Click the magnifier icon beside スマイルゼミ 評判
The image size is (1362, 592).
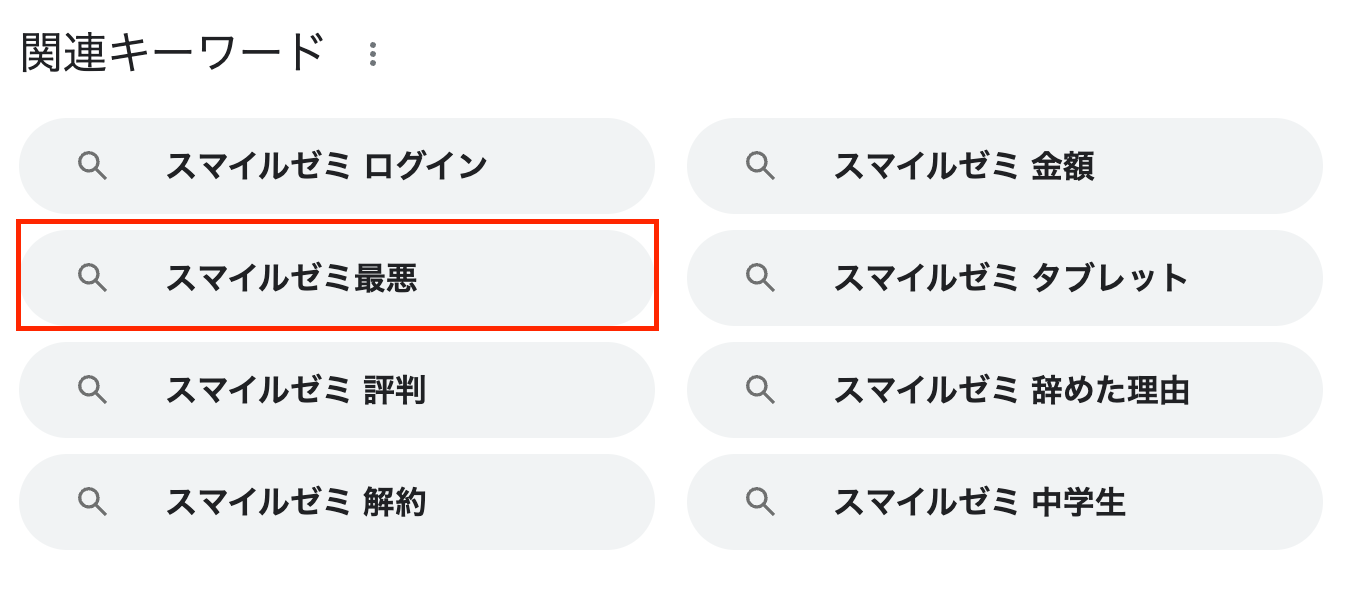pyautogui.click(x=94, y=391)
